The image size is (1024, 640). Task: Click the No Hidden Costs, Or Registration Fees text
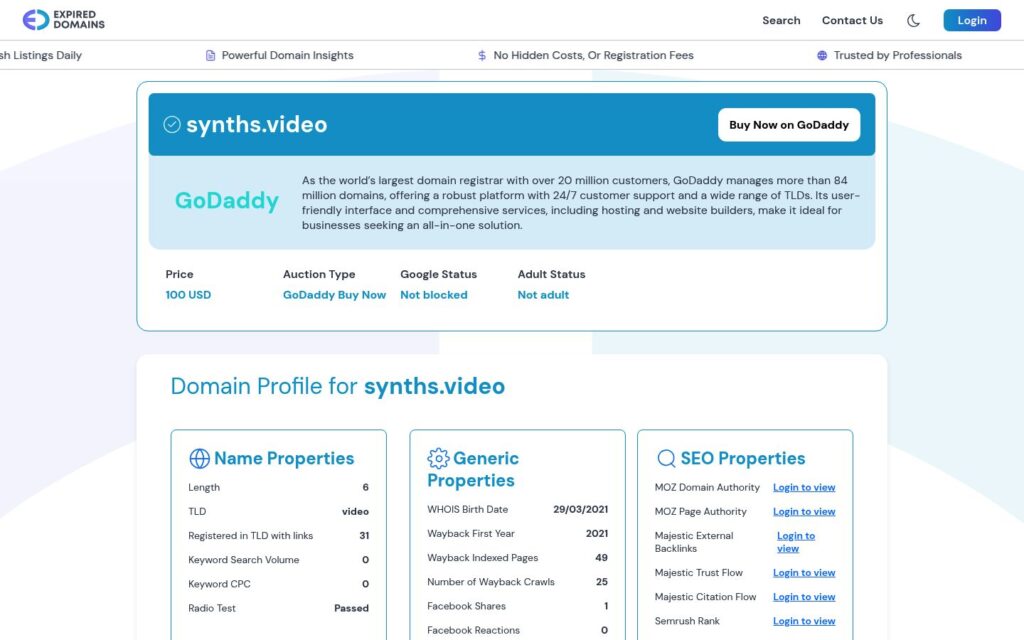pos(594,56)
